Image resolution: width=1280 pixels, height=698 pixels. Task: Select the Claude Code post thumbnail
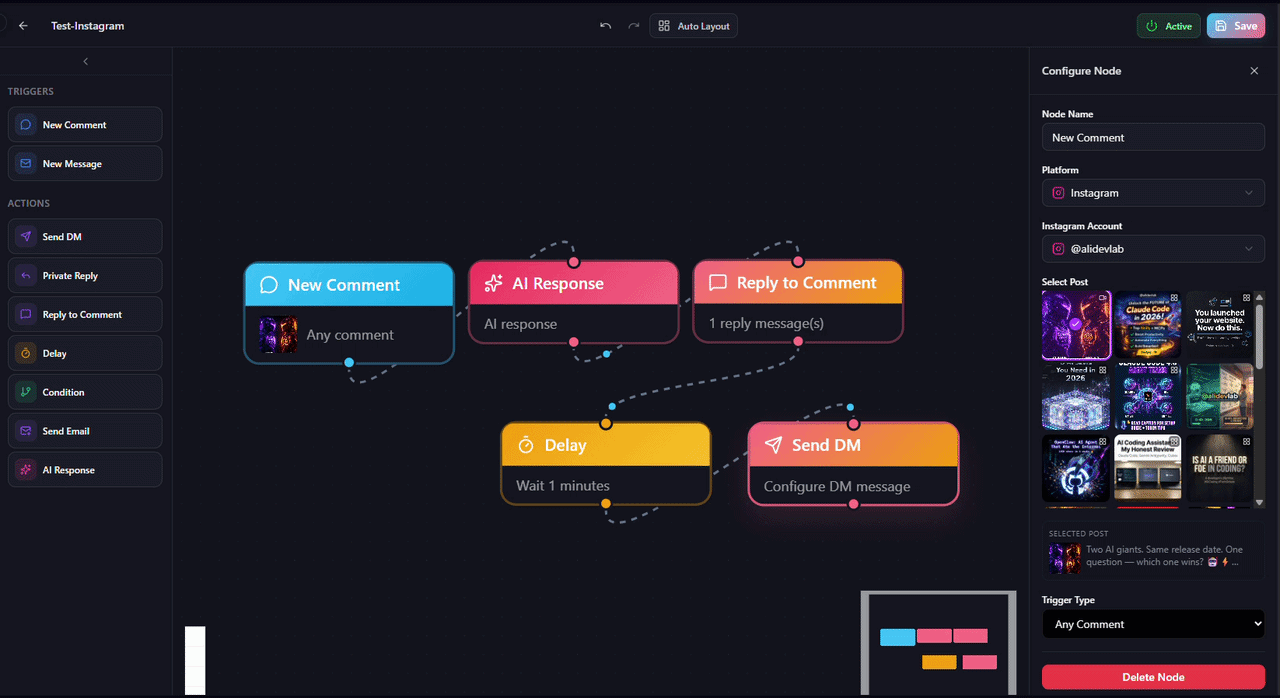pyautogui.click(x=1147, y=324)
